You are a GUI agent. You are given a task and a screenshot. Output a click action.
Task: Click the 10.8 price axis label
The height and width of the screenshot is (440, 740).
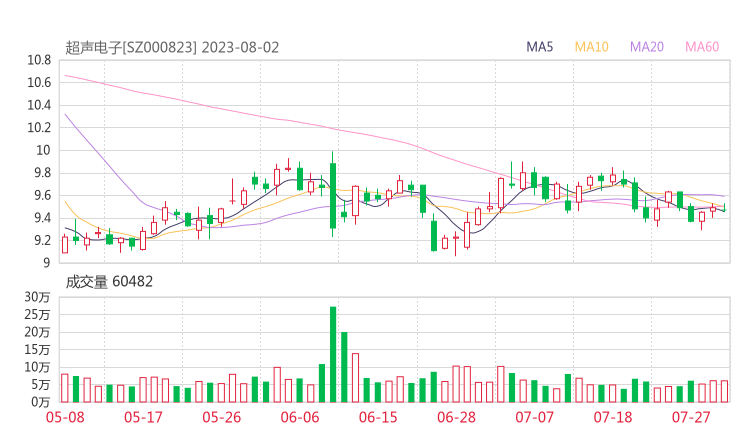click(39, 60)
